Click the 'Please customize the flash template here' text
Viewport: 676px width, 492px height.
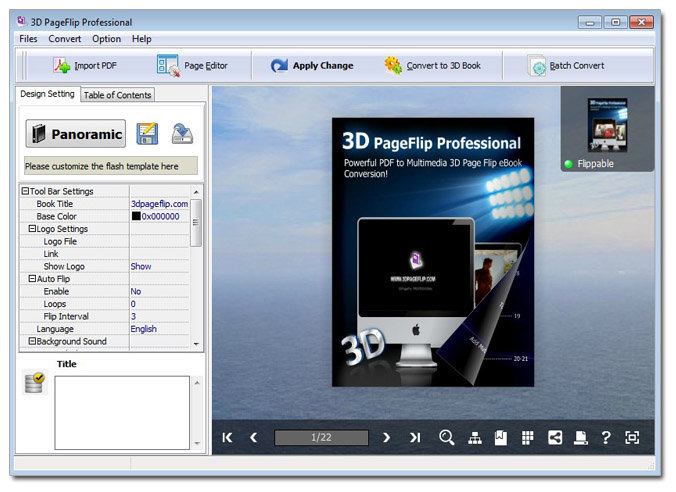(x=102, y=166)
